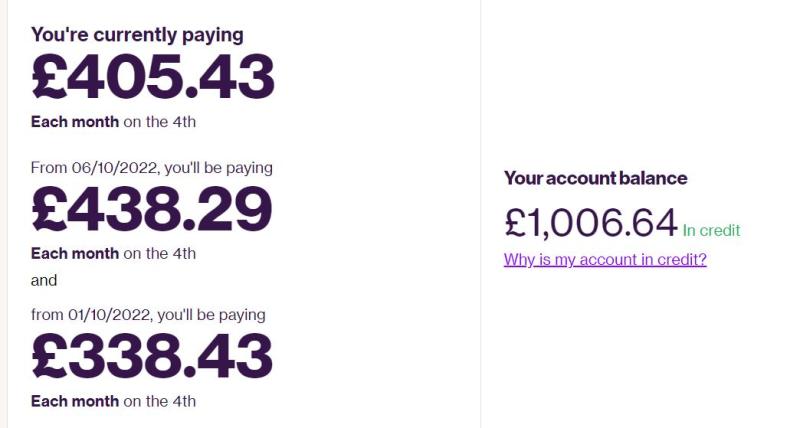Click the '06/10/2022' date text

[x=114, y=168]
